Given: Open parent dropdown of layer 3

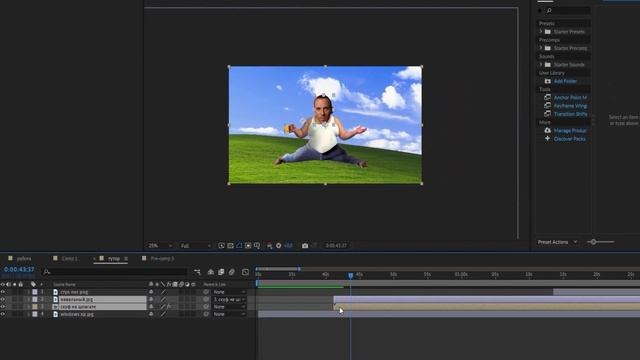Looking at the screenshot, I should [x=229, y=307].
